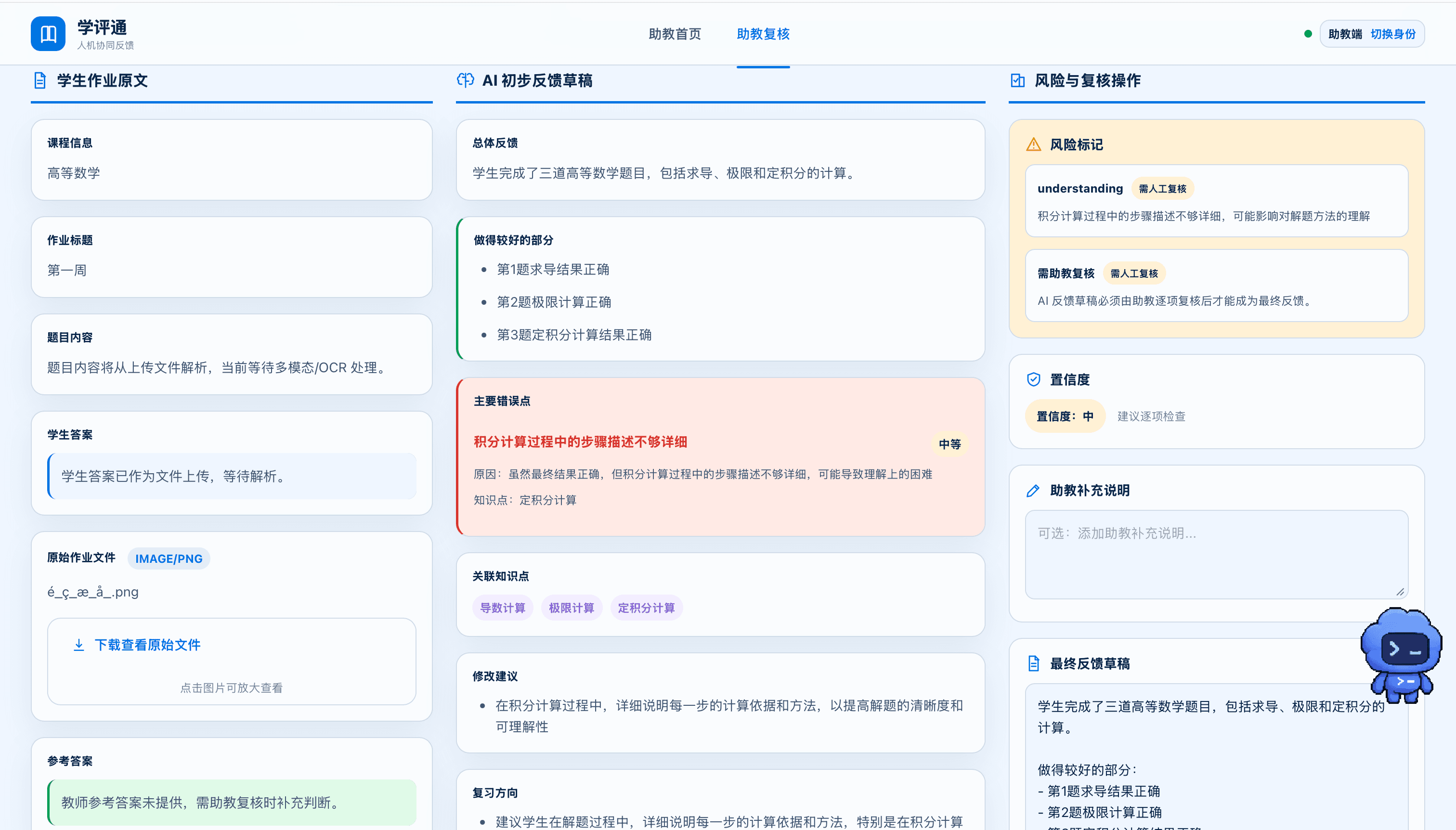The height and width of the screenshot is (830, 1456).
Task: Click the green online status dot
Action: (1308, 34)
